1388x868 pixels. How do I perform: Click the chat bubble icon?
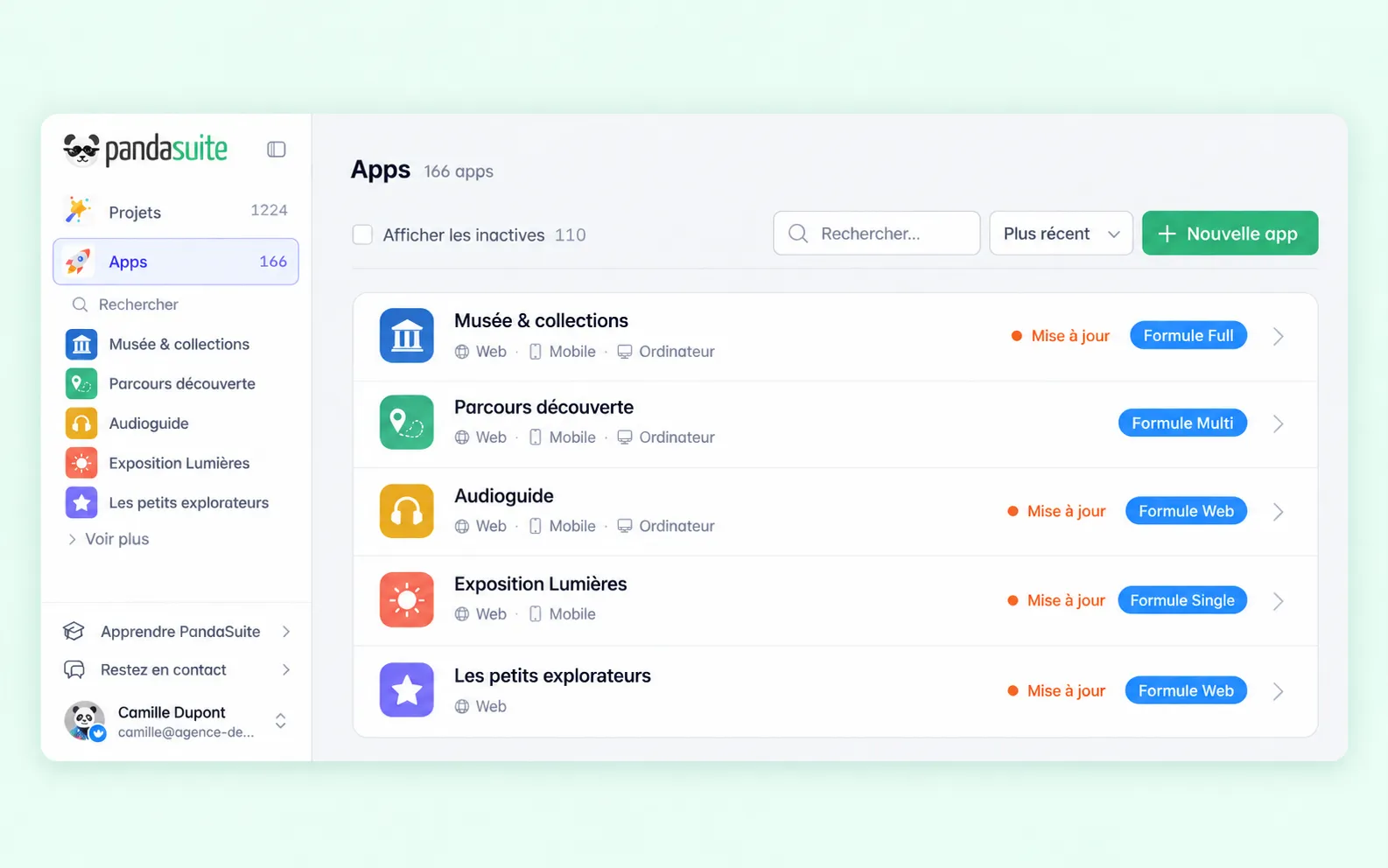coord(74,669)
